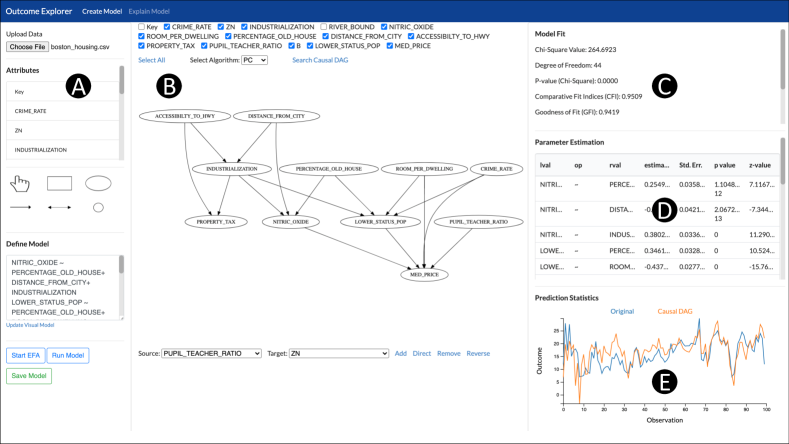Click the Start EFA button
789x444 pixels.
(26, 355)
